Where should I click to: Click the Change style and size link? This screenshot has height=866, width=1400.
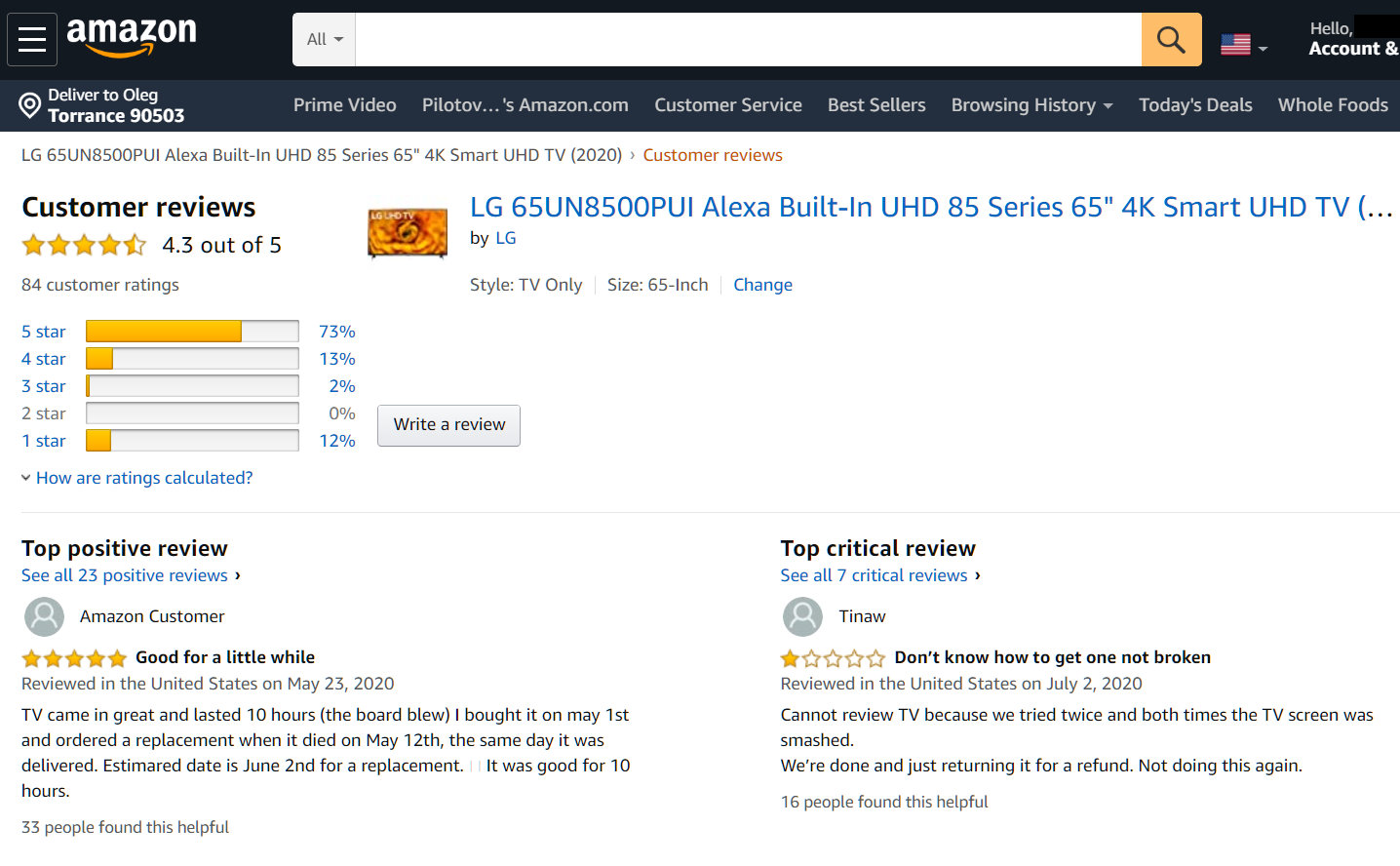click(x=762, y=285)
